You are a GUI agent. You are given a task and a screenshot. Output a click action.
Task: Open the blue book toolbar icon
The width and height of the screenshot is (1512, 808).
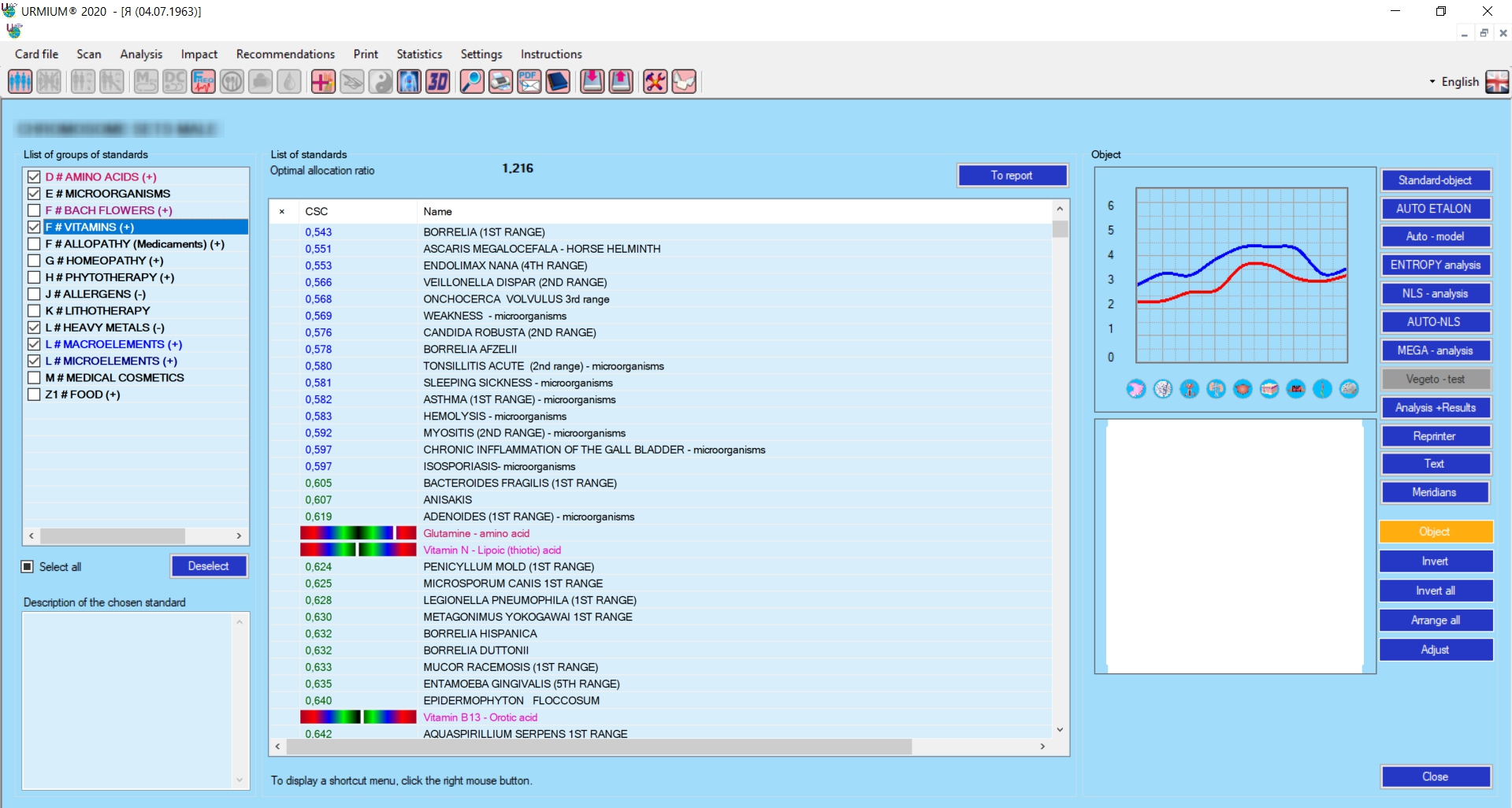(x=558, y=82)
